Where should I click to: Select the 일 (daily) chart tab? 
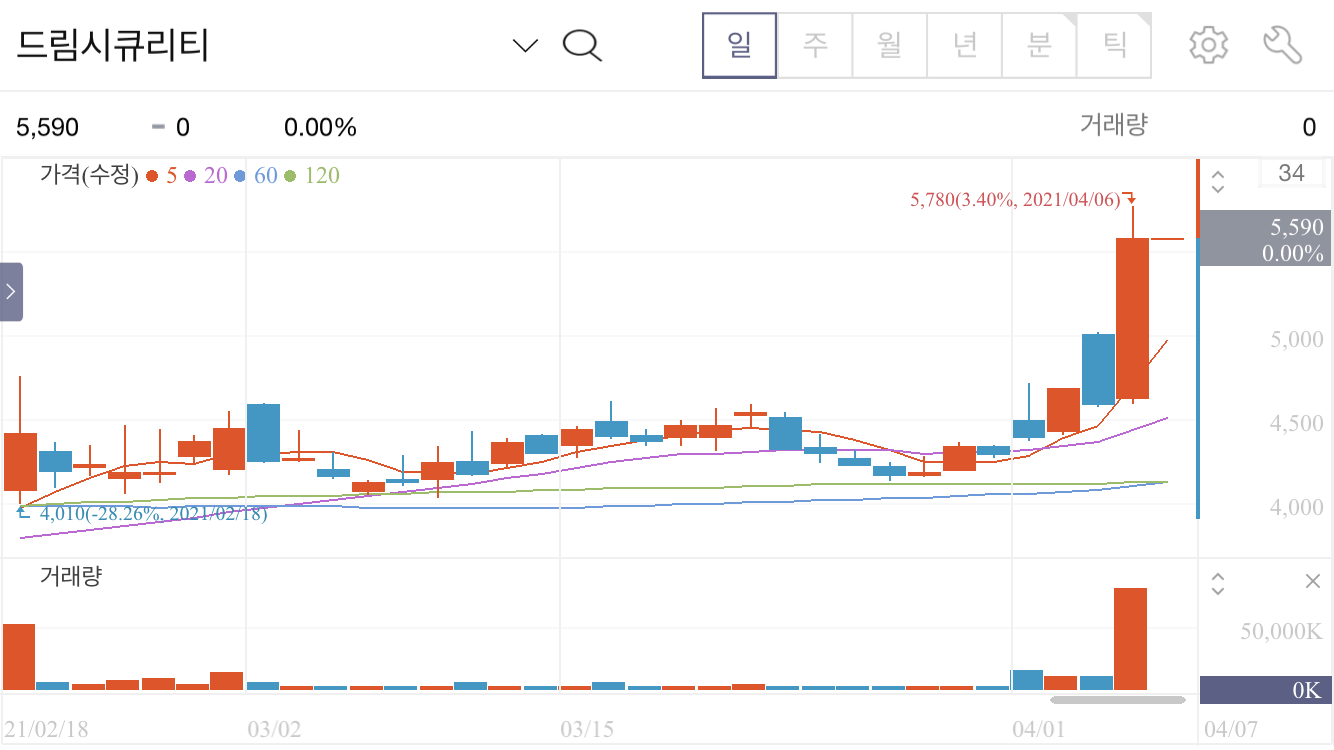[740, 45]
